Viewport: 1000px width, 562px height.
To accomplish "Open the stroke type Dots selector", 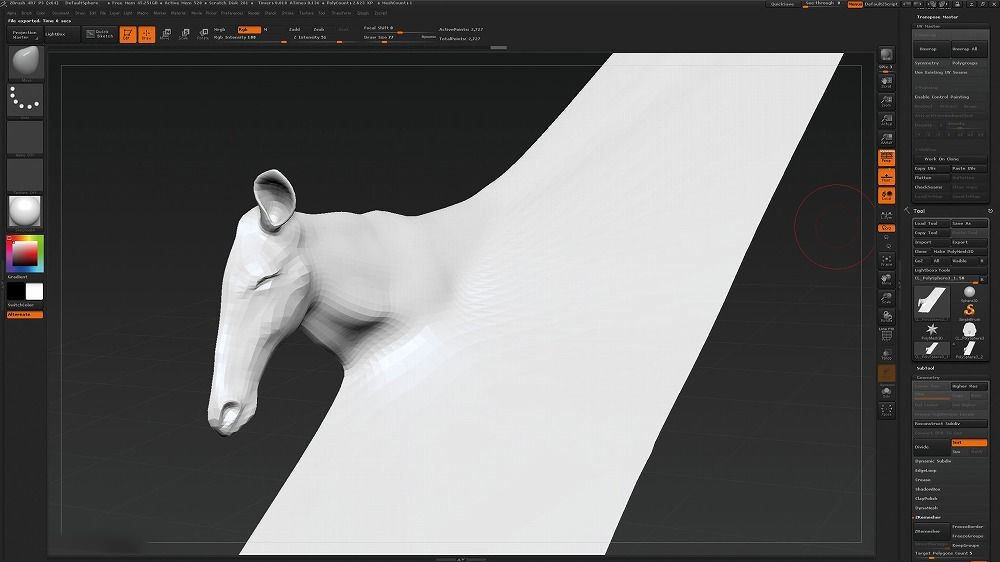I will tap(25, 100).
